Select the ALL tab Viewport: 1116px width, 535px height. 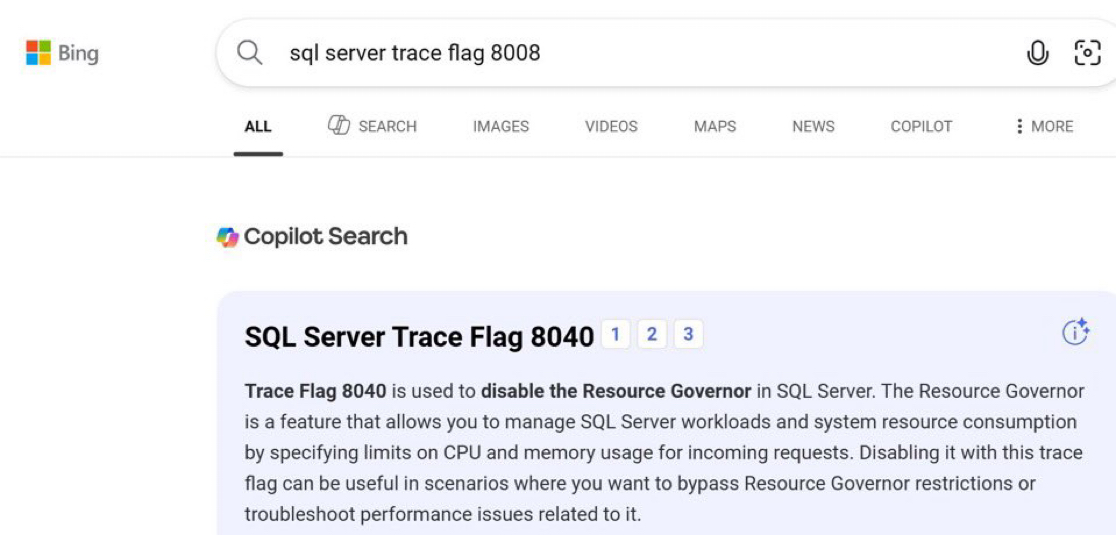point(258,127)
